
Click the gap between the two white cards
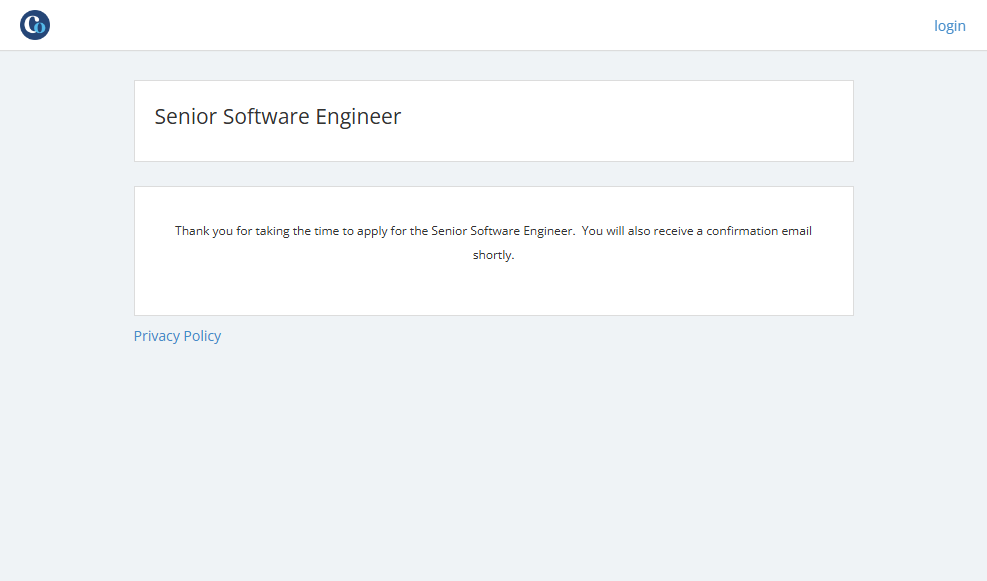(x=493, y=174)
